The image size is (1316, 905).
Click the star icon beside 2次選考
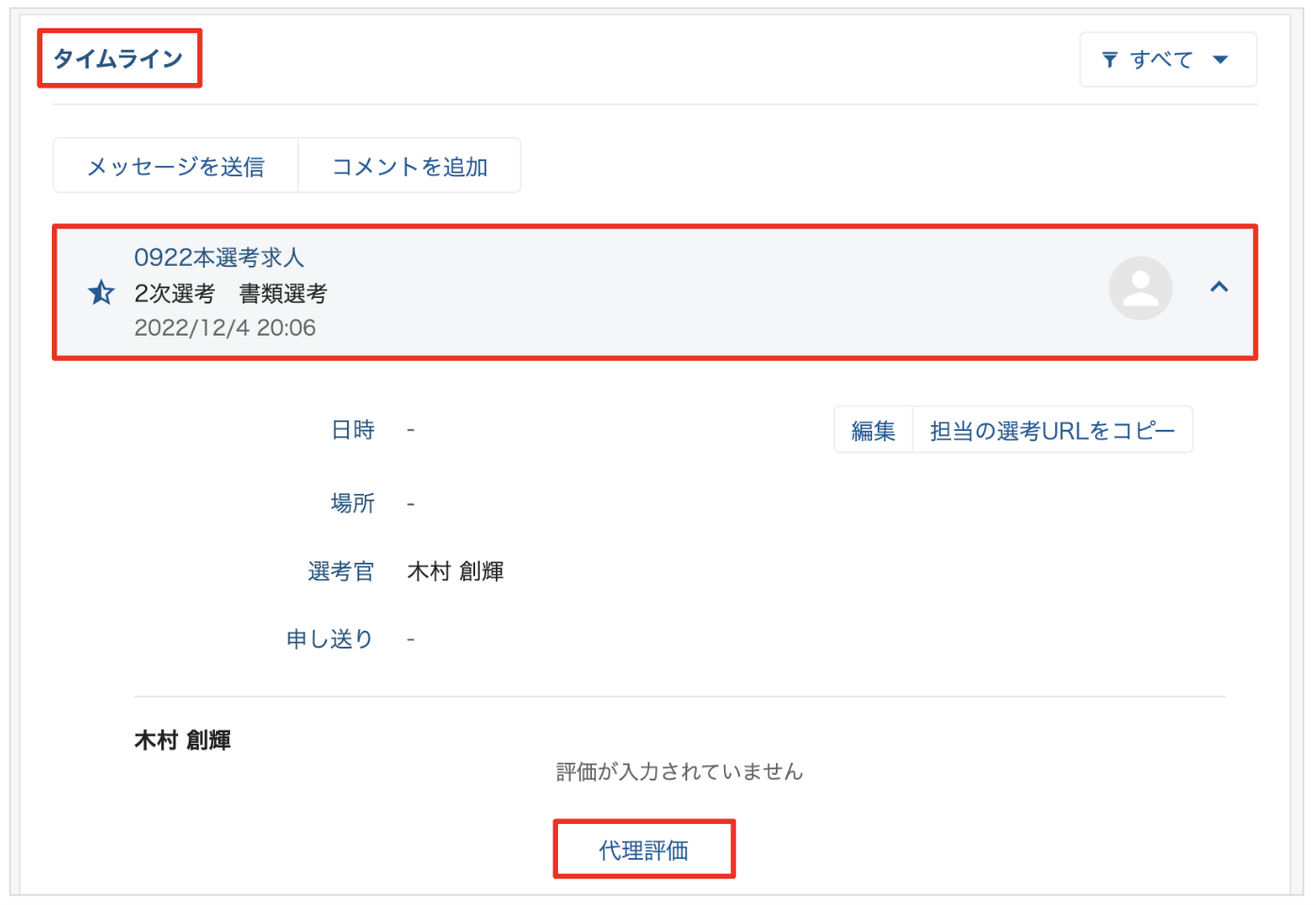pyautogui.click(x=101, y=293)
